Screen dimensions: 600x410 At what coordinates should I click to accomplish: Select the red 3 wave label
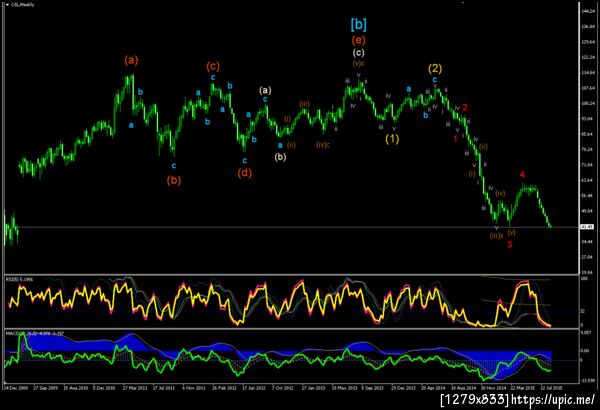click(x=510, y=244)
